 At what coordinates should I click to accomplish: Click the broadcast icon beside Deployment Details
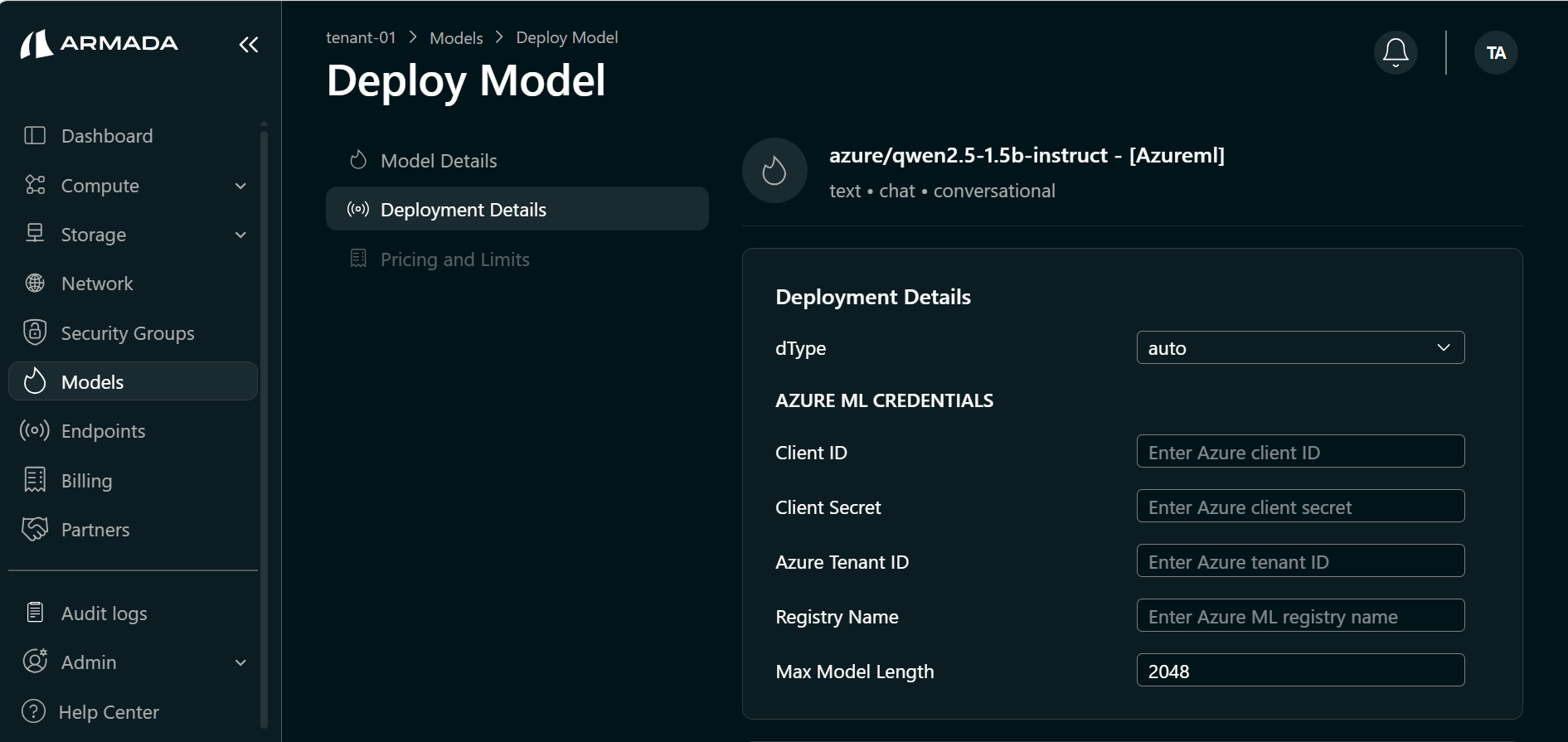pos(358,209)
